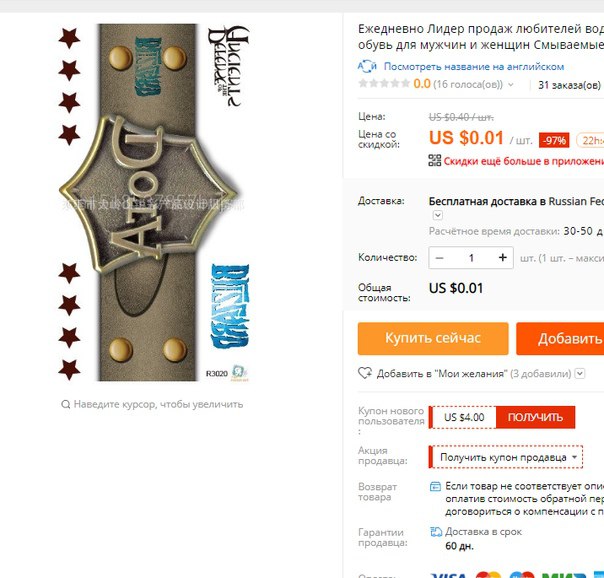604x578 pixels.
Task: Click the translate icon beside the English title link
Action: [x=367, y=66]
